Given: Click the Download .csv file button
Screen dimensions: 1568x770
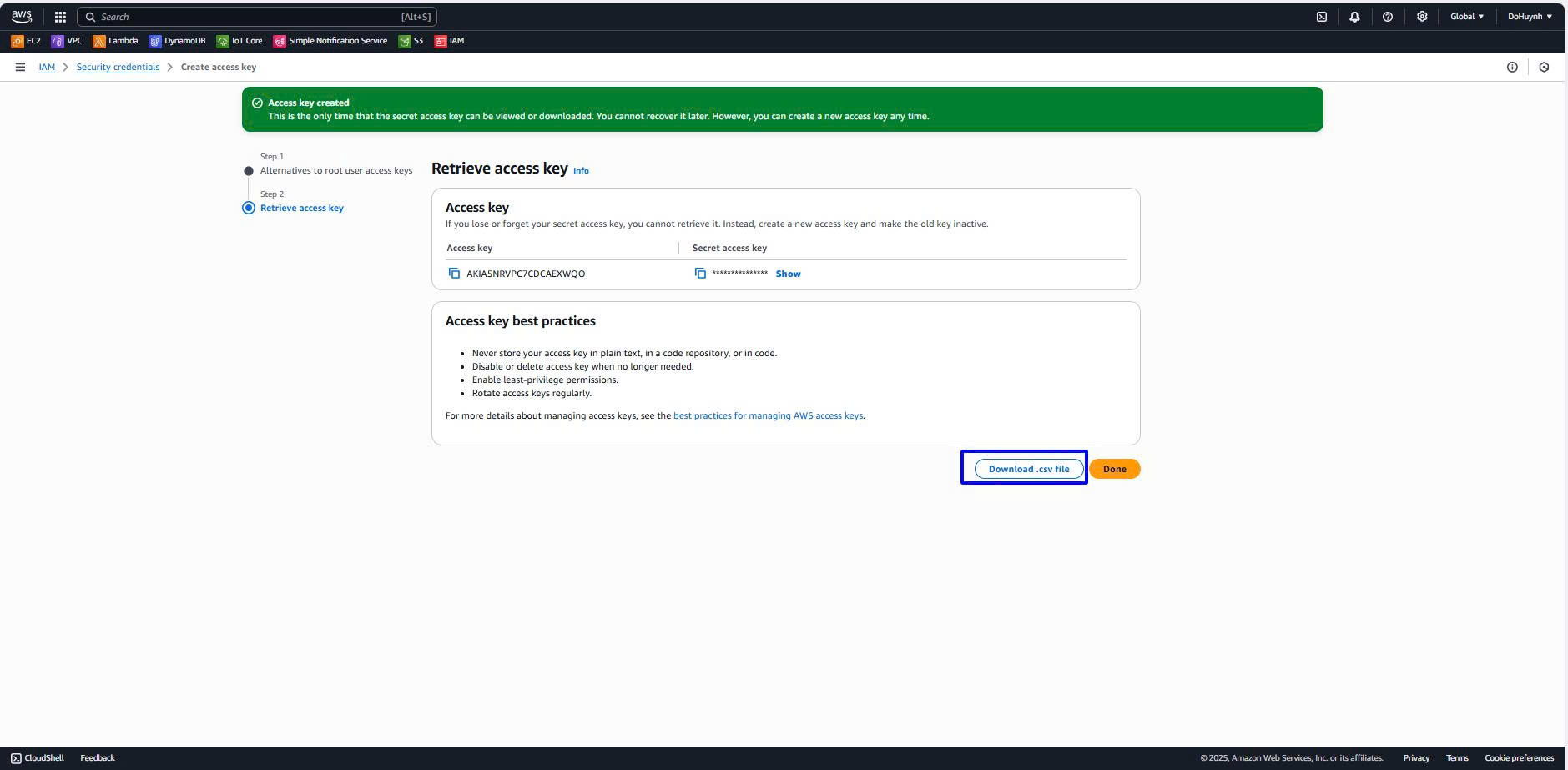Looking at the screenshot, I should 1028,469.
